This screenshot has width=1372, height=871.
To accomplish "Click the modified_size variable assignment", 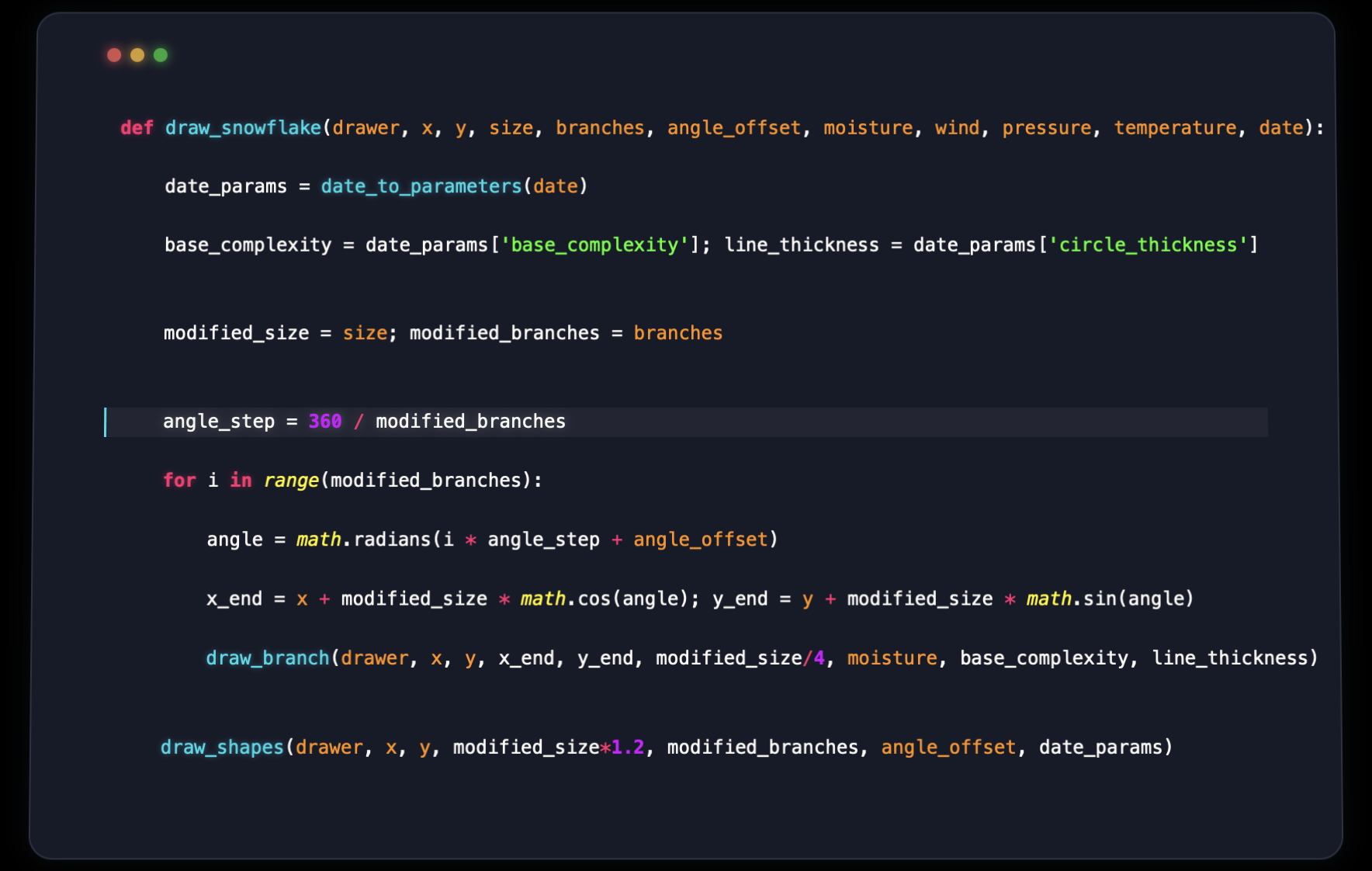I will 236,333.
